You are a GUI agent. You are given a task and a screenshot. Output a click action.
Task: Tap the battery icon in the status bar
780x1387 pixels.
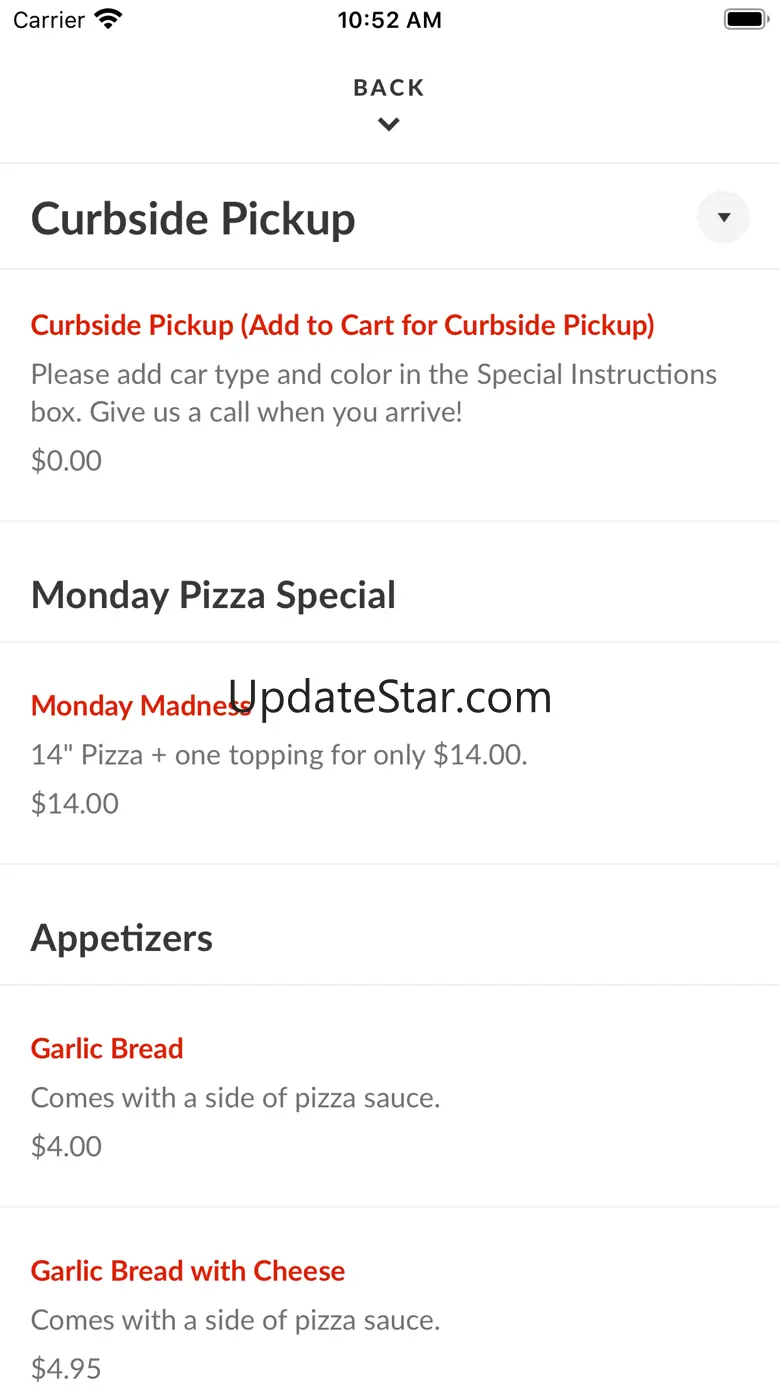pyautogui.click(x=745, y=19)
